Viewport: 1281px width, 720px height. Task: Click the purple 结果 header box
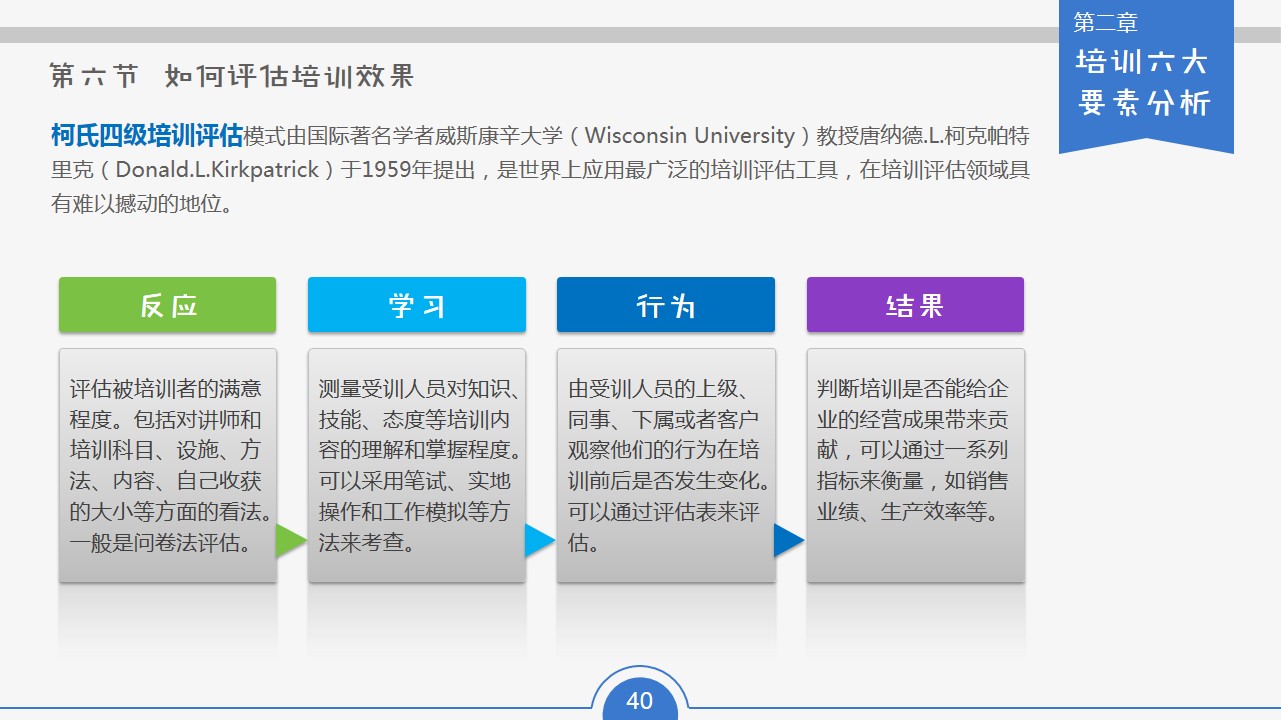click(x=915, y=305)
